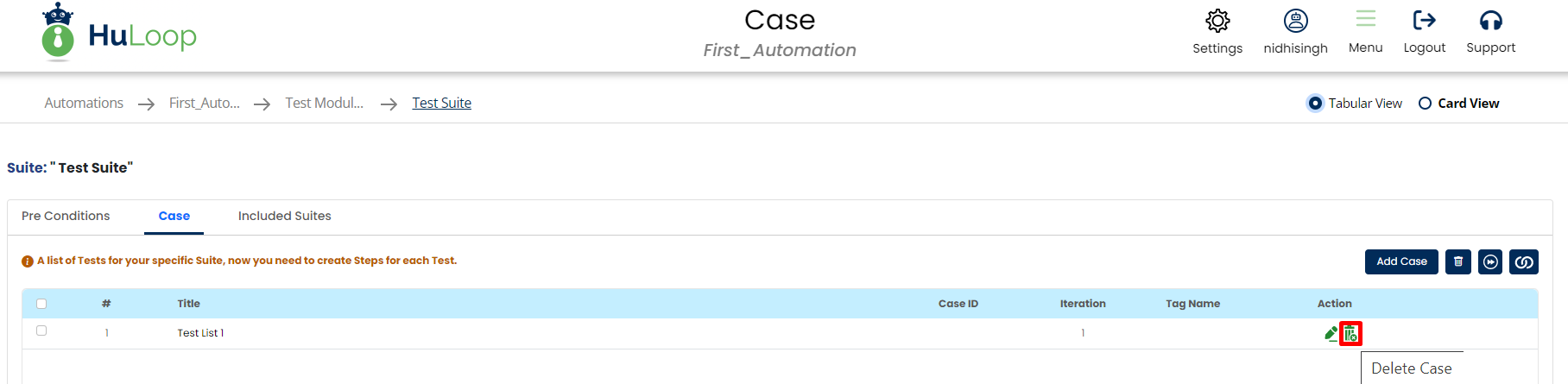Click the fast-forward run icon button
This screenshot has width=1568, height=384.
(1490, 261)
